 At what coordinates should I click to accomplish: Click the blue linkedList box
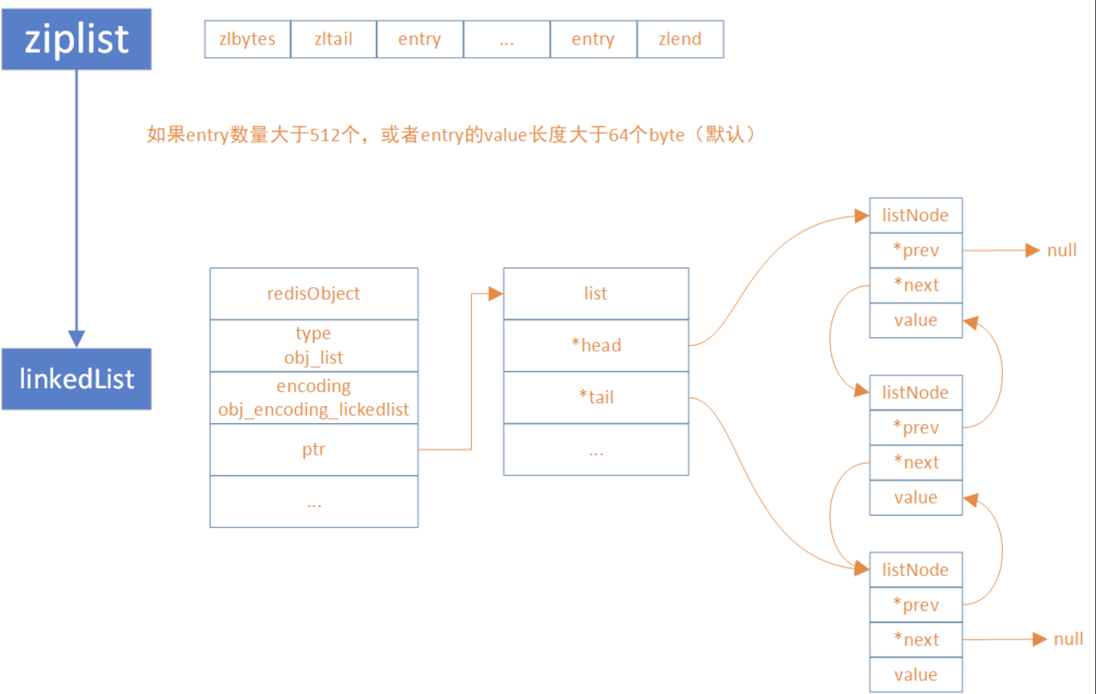76,379
